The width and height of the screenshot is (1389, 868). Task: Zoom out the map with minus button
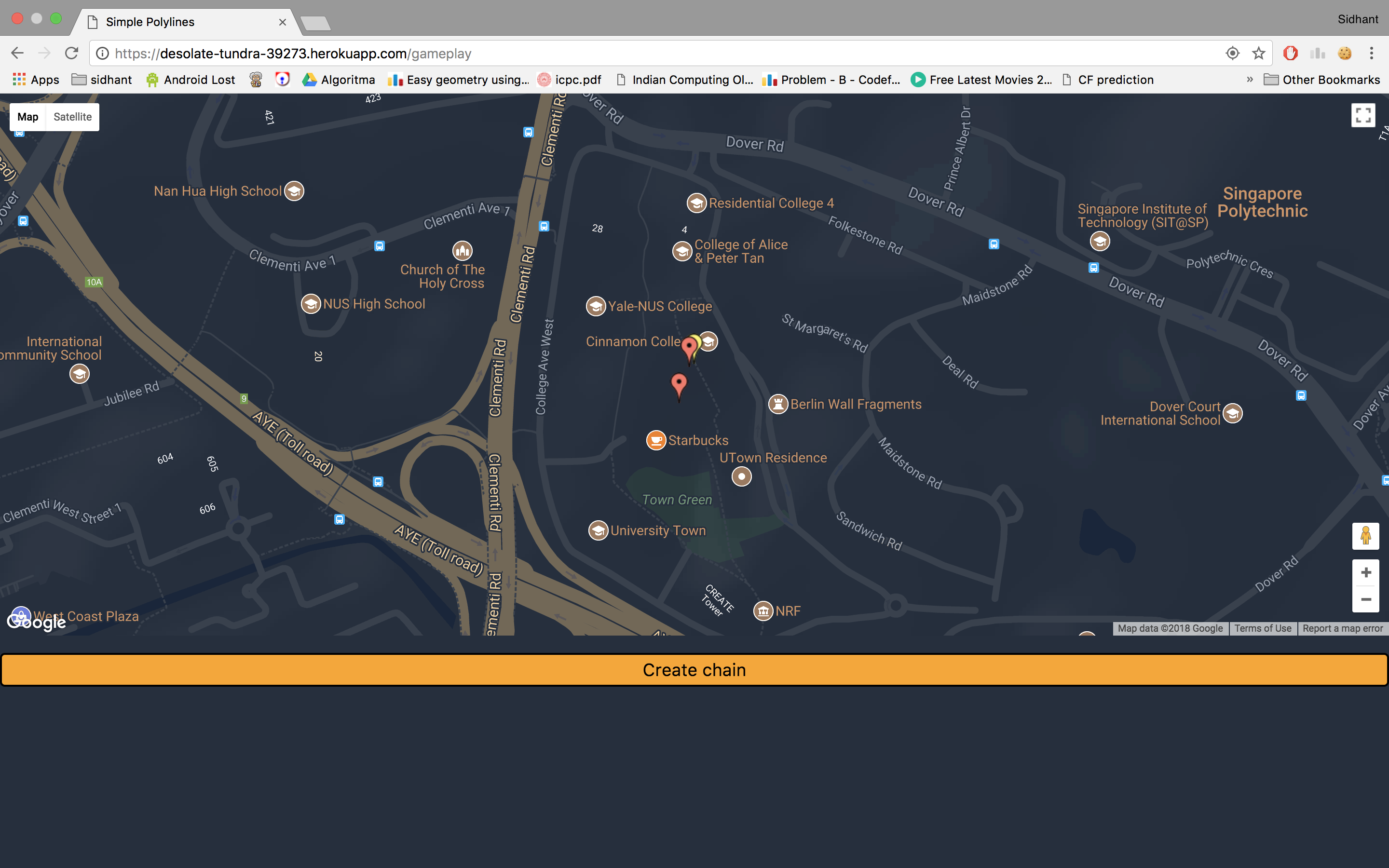coord(1365,599)
